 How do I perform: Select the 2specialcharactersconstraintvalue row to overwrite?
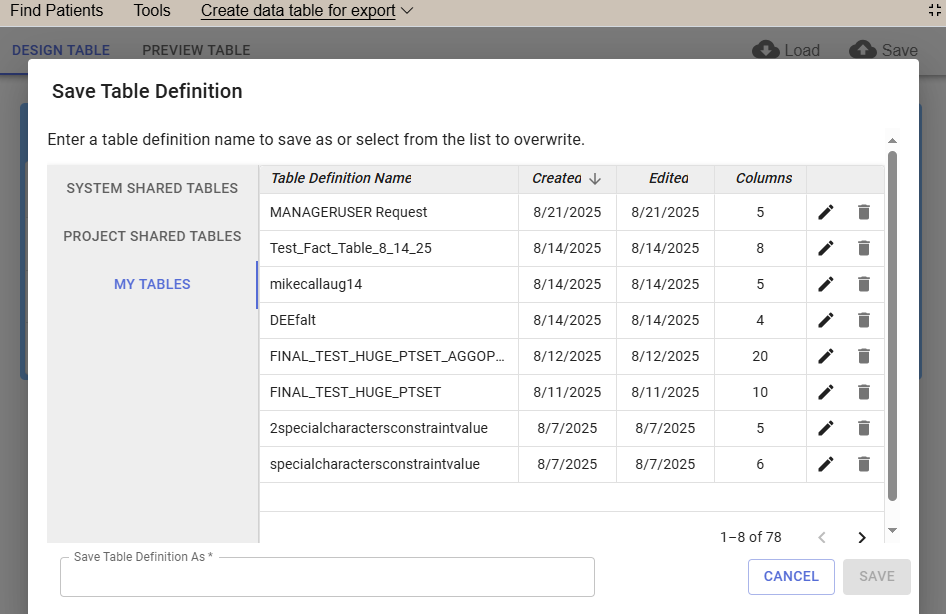click(378, 428)
